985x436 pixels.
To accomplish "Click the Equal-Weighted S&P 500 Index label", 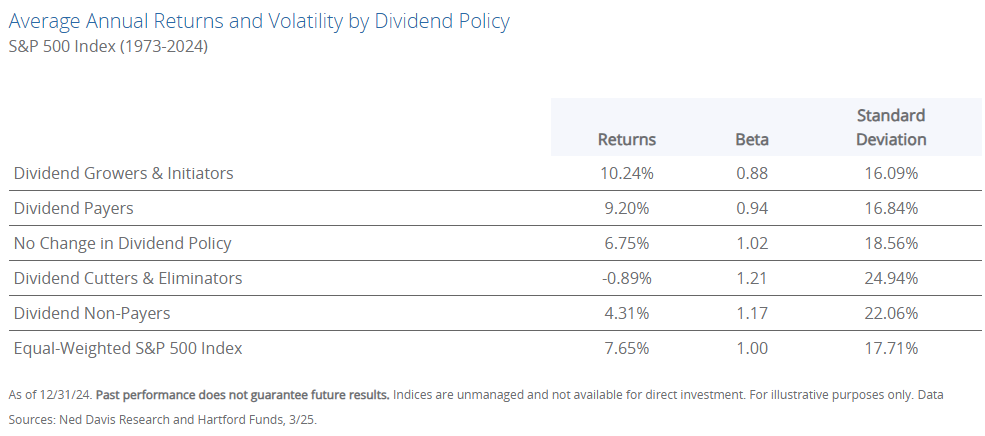I will click(x=128, y=348).
